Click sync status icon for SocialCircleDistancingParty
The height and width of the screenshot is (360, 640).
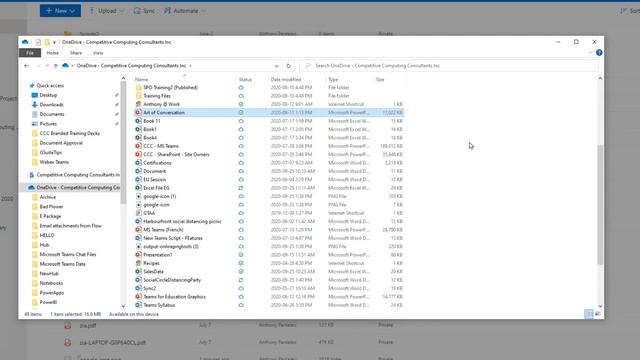[x=241, y=280]
